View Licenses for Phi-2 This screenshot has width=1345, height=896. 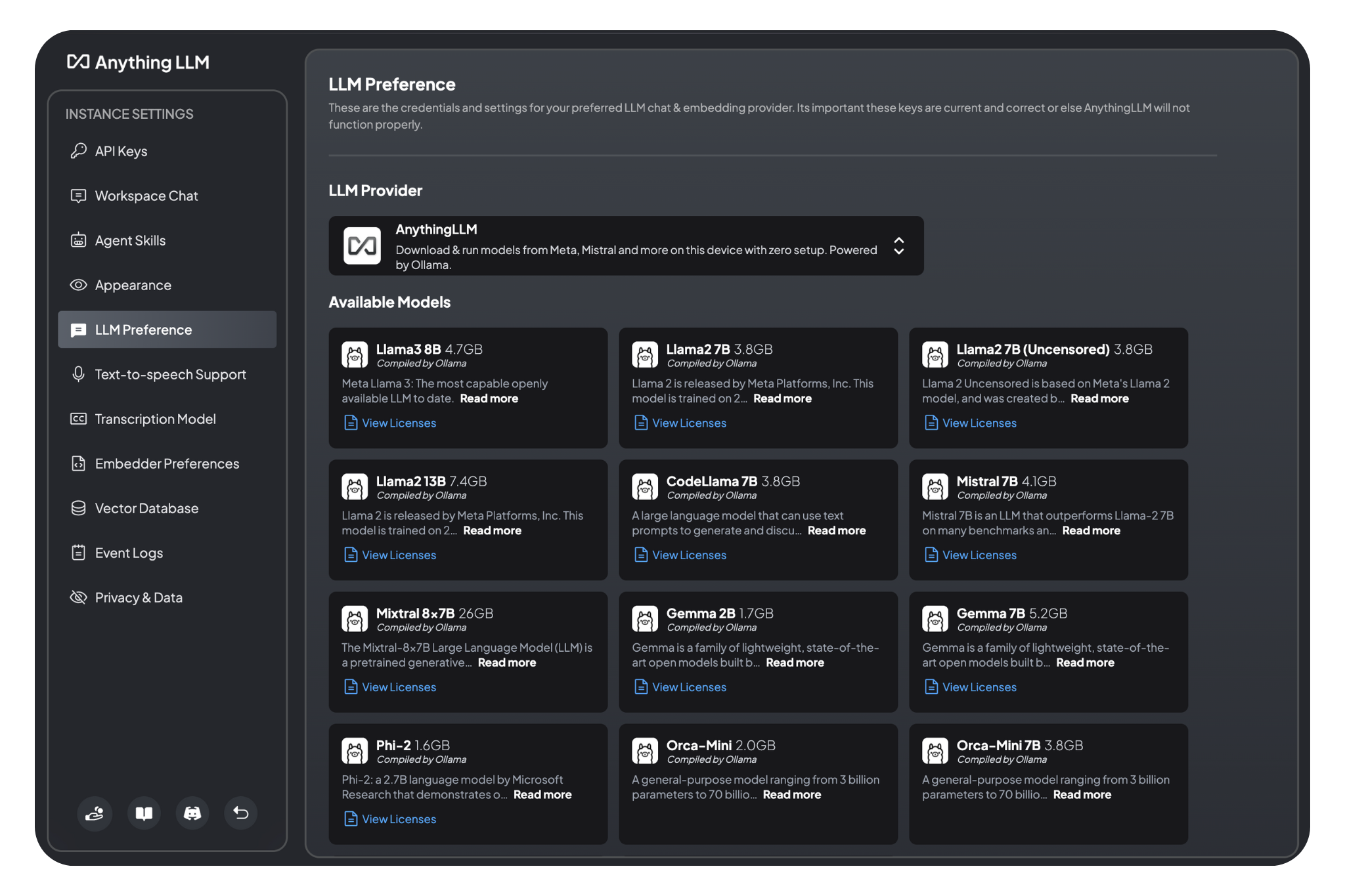(390, 819)
